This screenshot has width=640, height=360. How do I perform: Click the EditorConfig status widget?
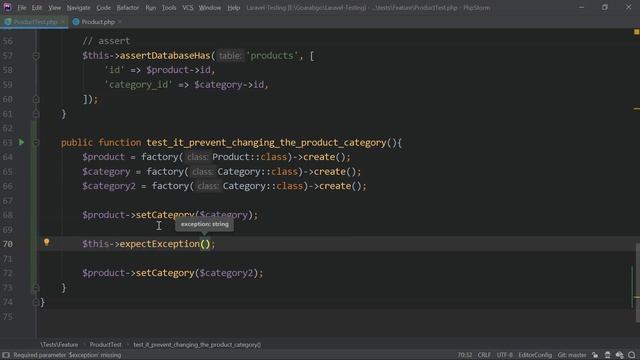535,355
